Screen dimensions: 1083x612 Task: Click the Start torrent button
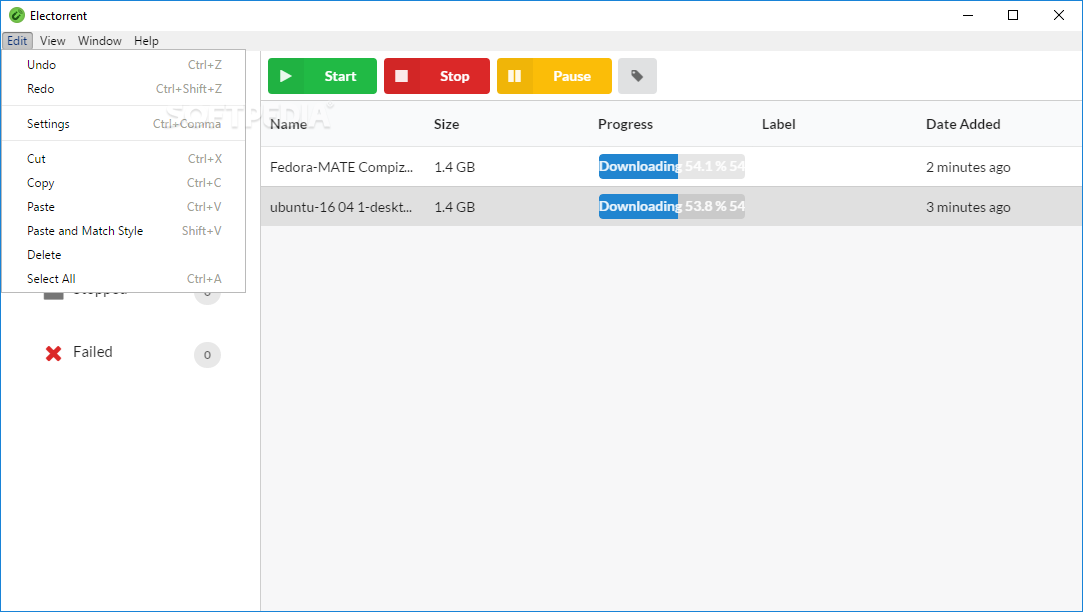coord(322,76)
